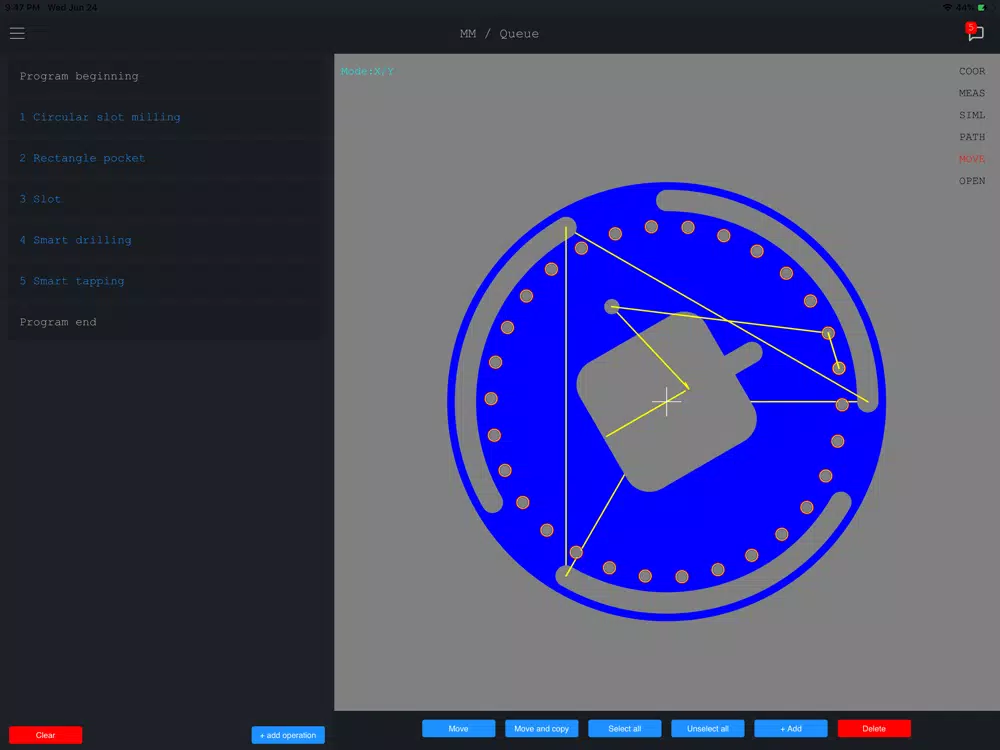Switch to PATH mode
Screen dimensions: 1000x750
click(x=972, y=137)
